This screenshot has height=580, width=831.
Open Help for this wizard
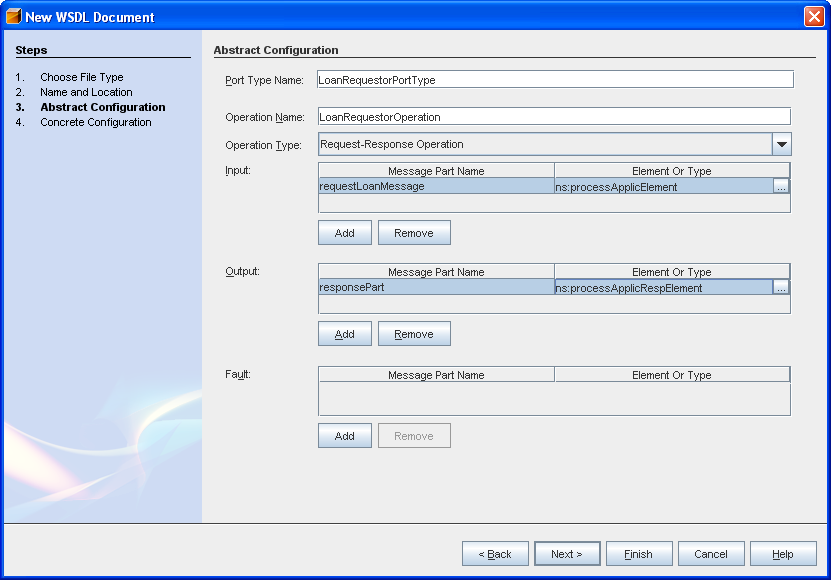click(783, 554)
